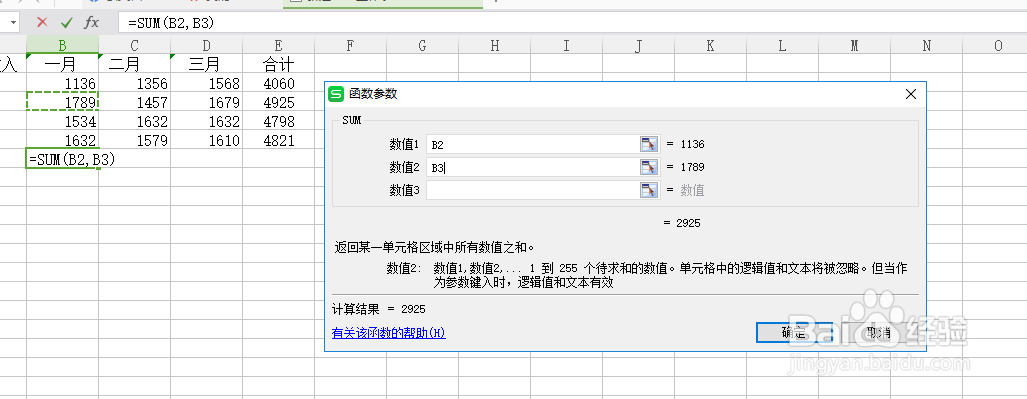Cancel formula entry with the red X
This screenshot has height=399, width=1027.
pos(42,22)
